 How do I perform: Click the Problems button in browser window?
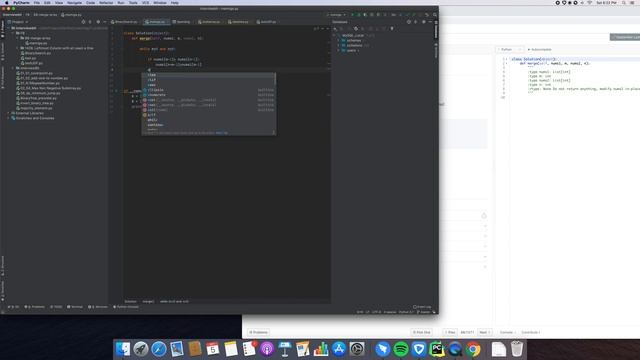(258, 332)
